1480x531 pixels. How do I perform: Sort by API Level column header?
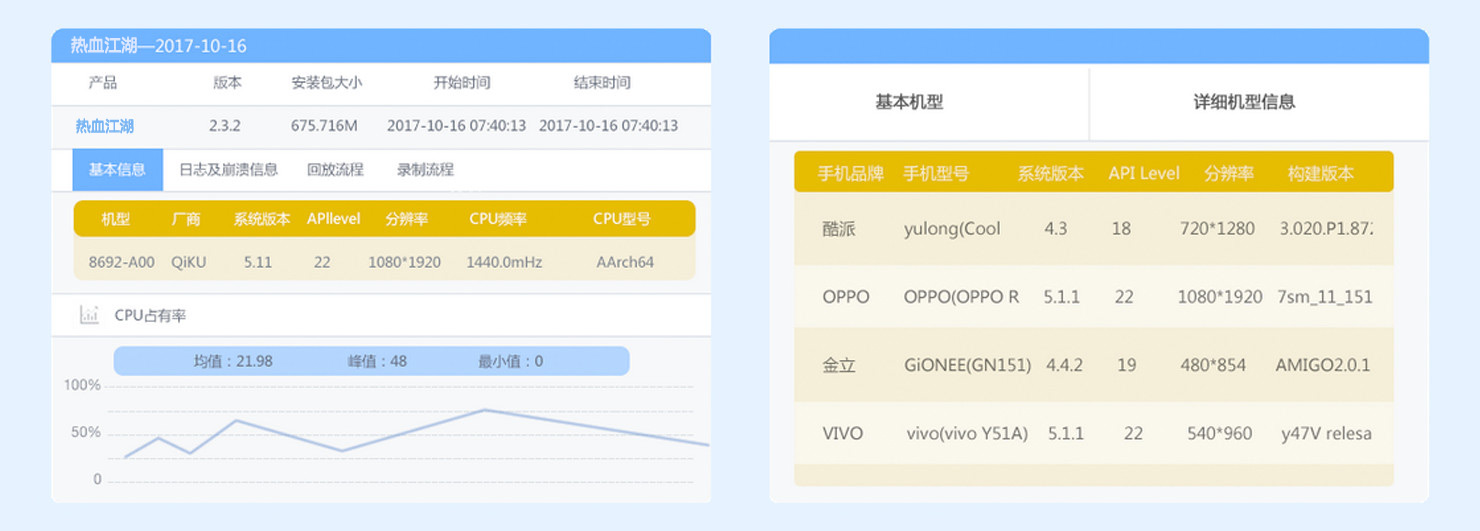(x=1144, y=173)
